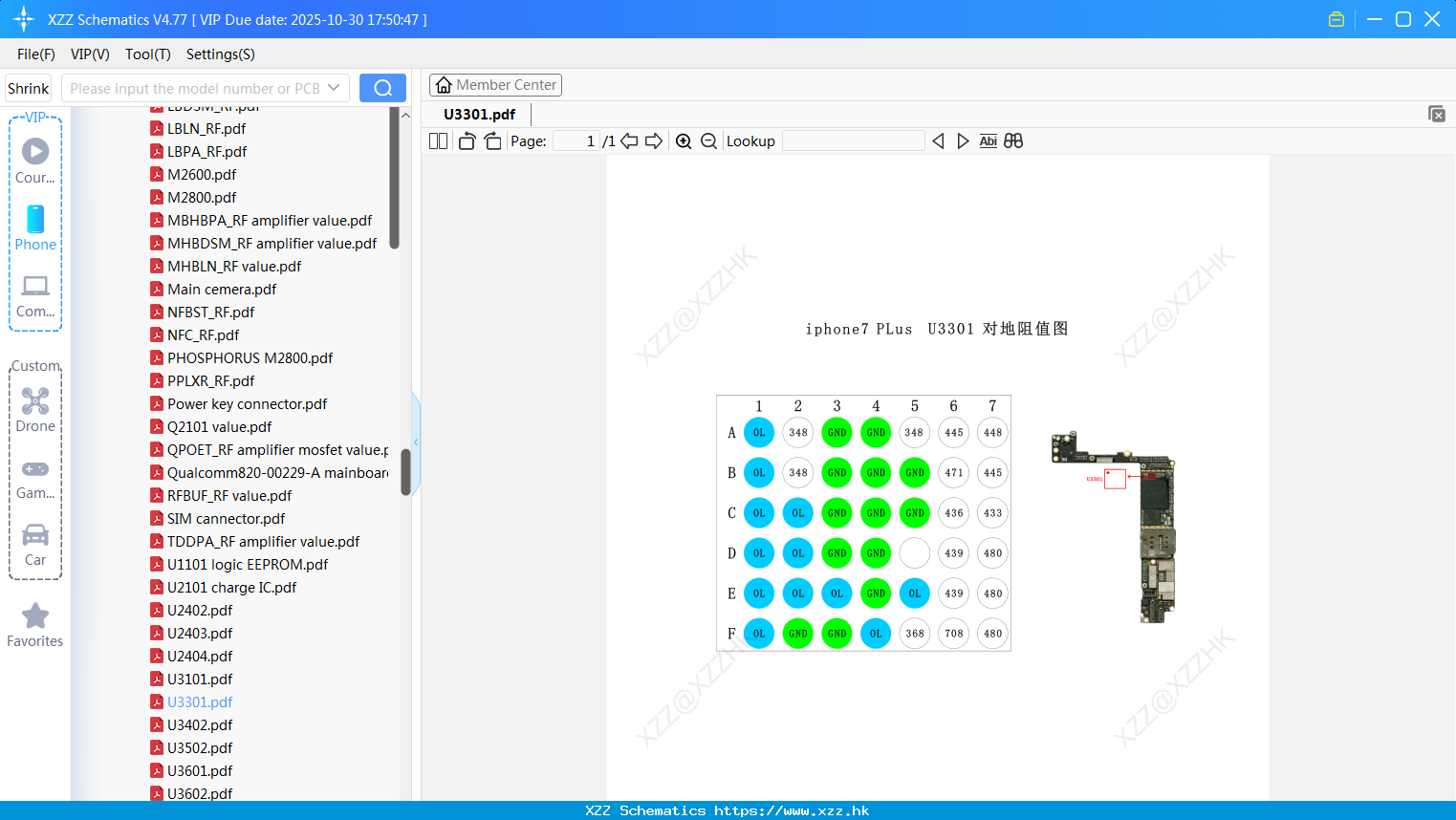
Task: Select the Game console category
Action: tap(35, 480)
